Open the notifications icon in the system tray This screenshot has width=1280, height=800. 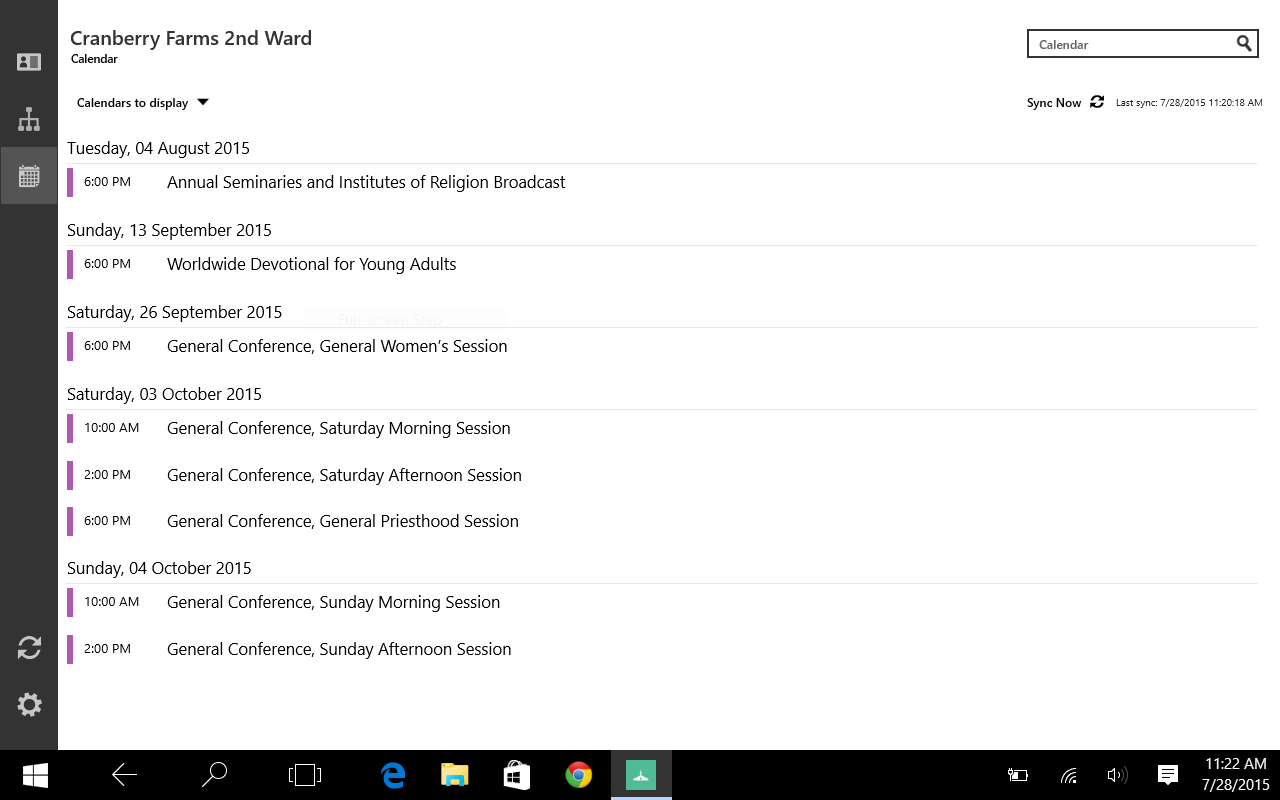(x=1167, y=774)
